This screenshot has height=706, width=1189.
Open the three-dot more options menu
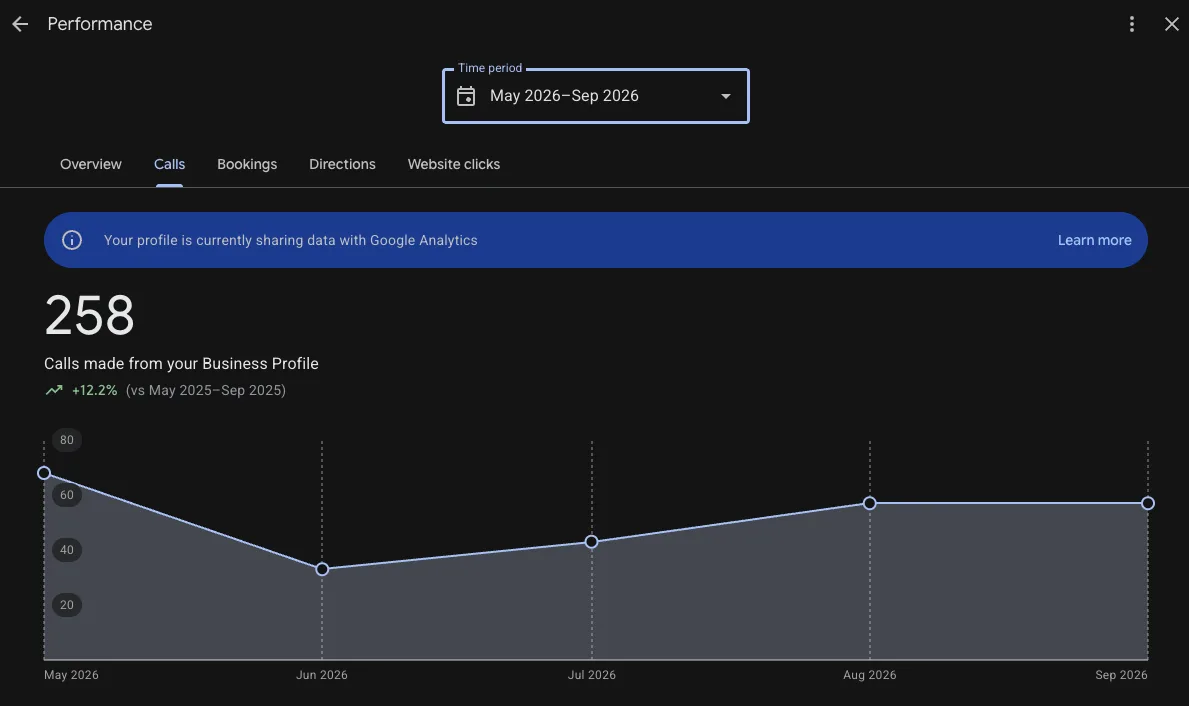click(1131, 24)
